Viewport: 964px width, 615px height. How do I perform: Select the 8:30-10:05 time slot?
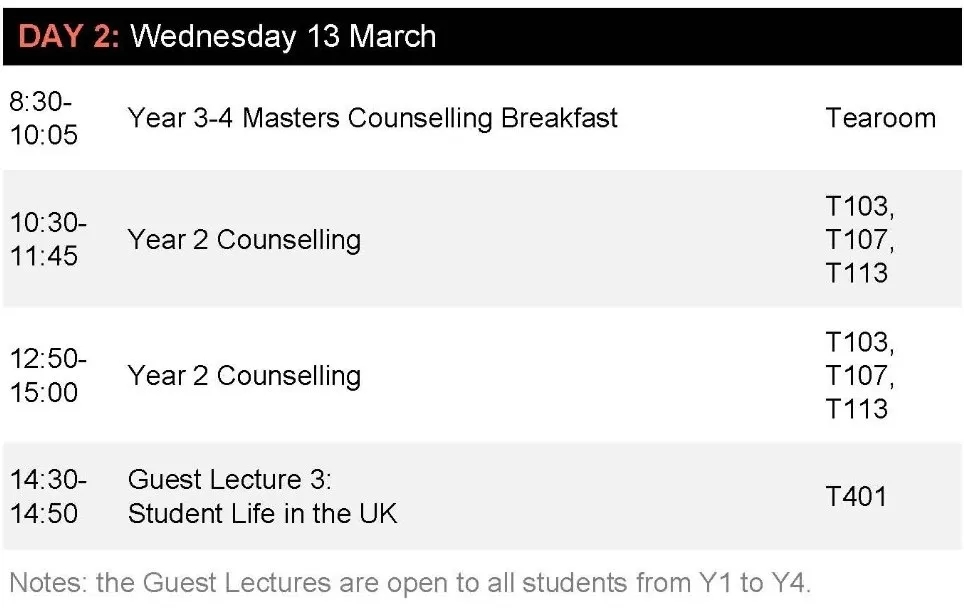[44, 118]
